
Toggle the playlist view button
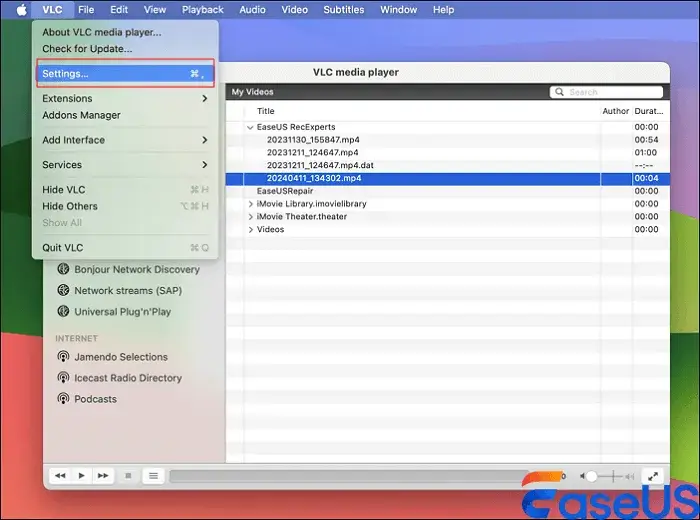point(153,476)
